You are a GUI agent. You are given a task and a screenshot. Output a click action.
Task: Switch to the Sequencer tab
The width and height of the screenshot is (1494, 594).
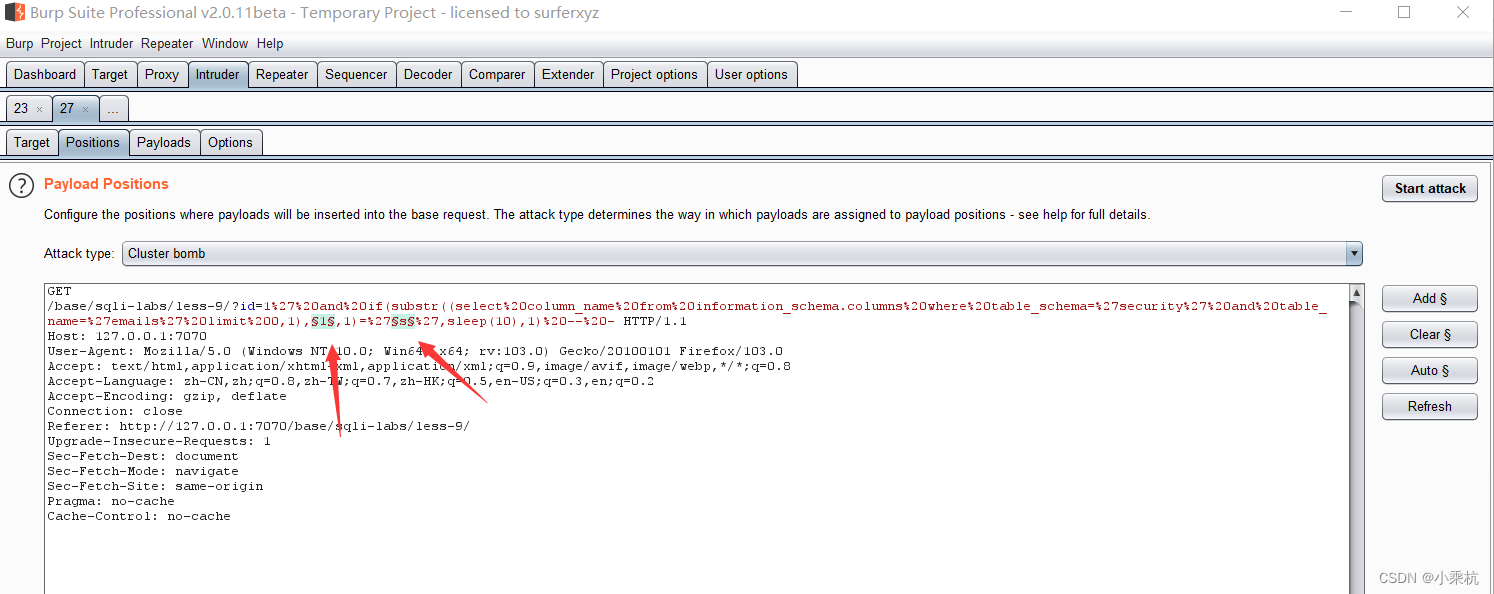356,75
